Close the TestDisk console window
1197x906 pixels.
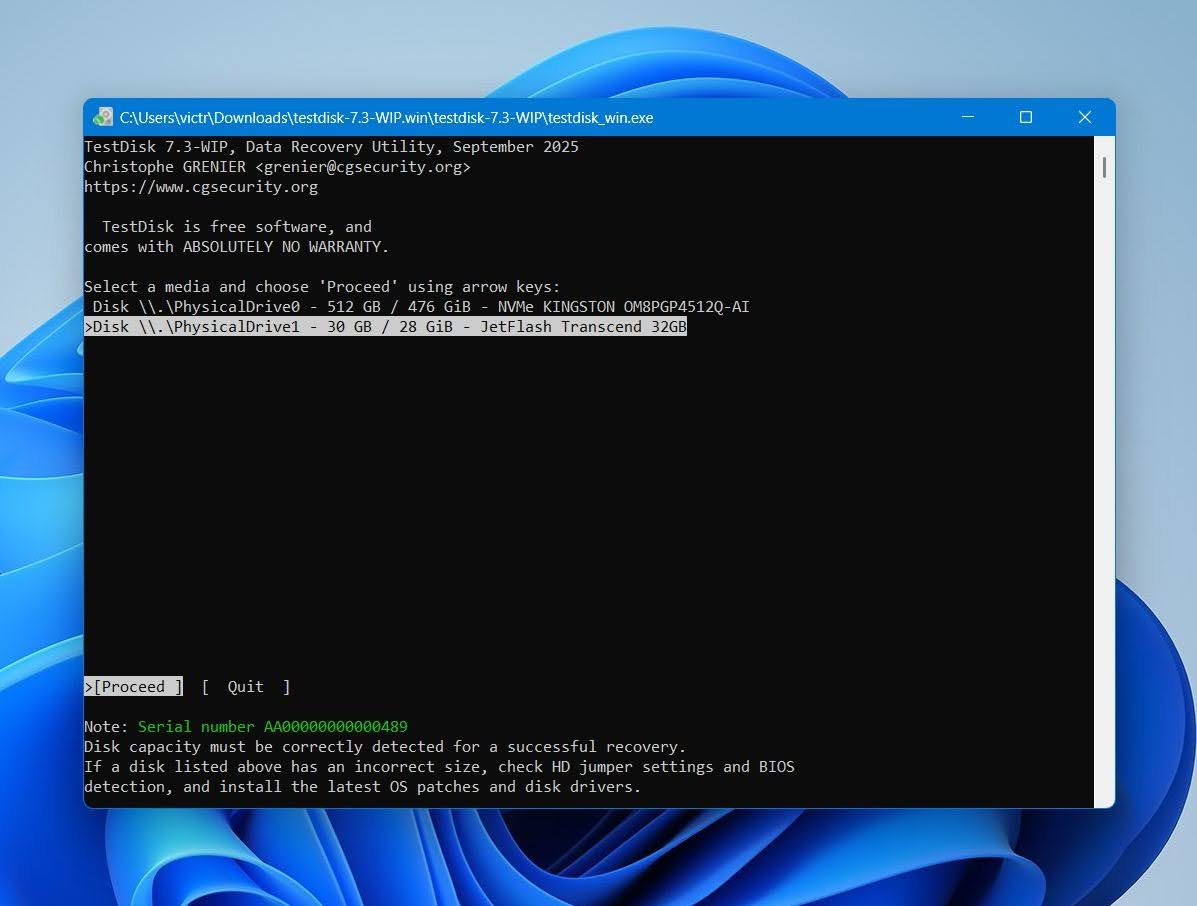click(x=1084, y=117)
